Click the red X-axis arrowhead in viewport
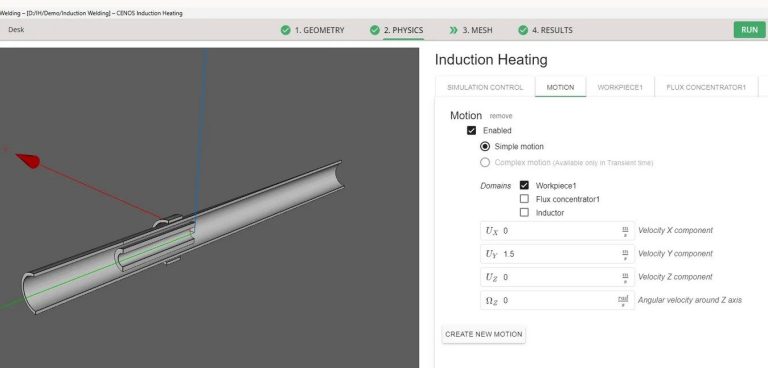768x368 pixels. [x=28, y=160]
